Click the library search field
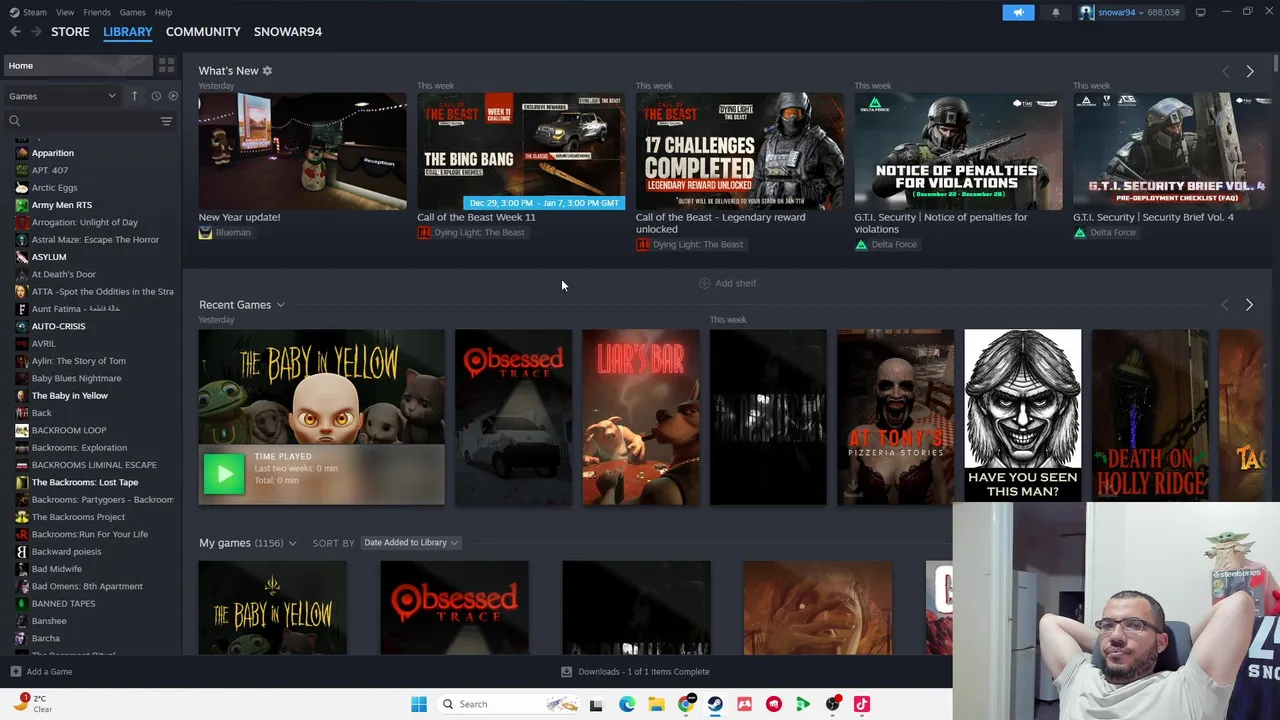1280x720 pixels. (x=85, y=121)
